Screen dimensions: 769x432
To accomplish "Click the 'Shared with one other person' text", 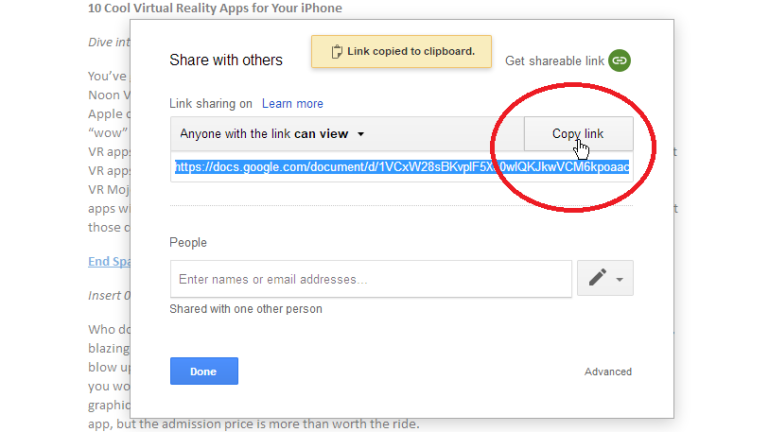I will [246, 309].
